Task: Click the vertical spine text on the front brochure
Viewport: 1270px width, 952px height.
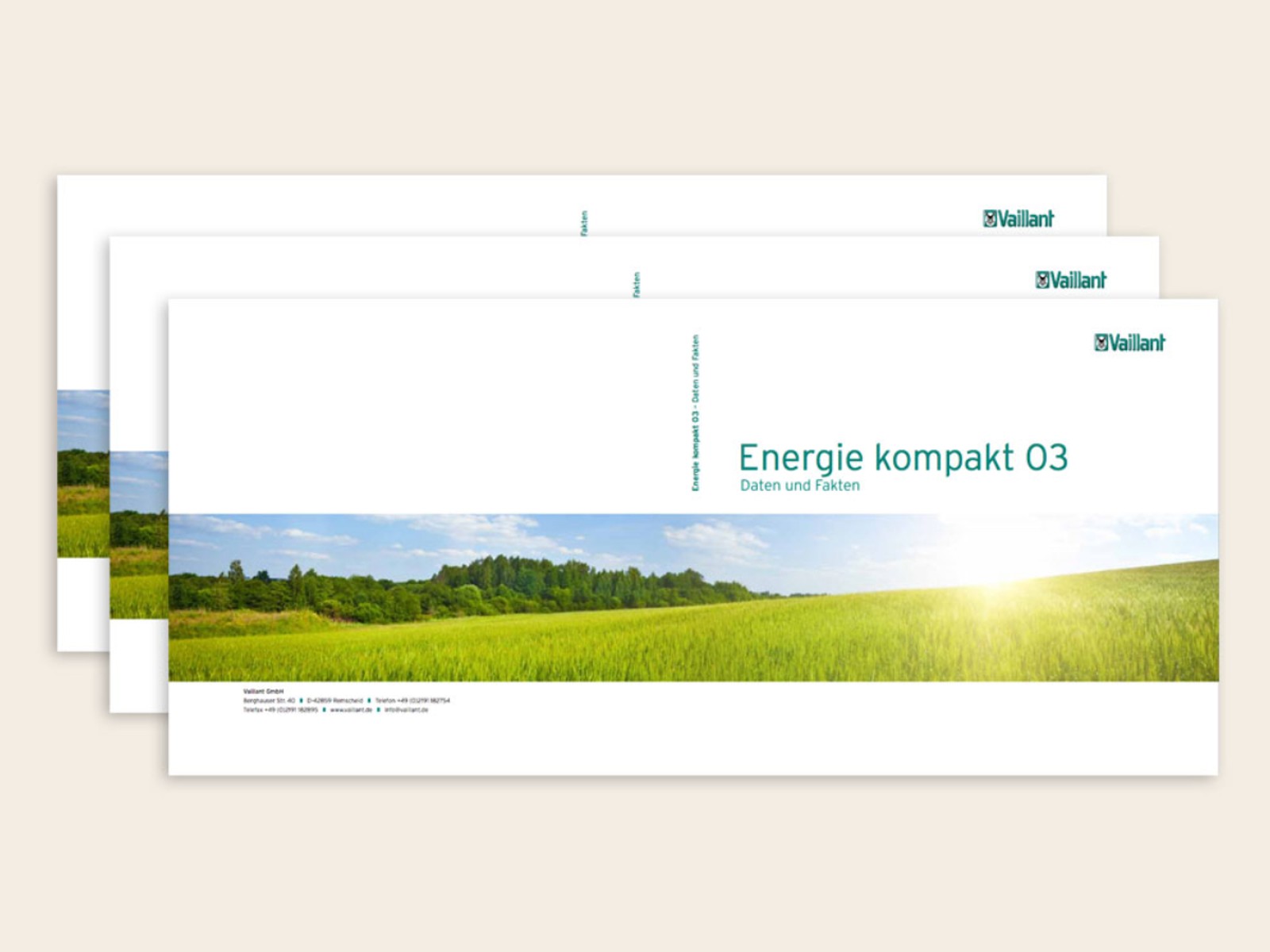Action: point(695,413)
